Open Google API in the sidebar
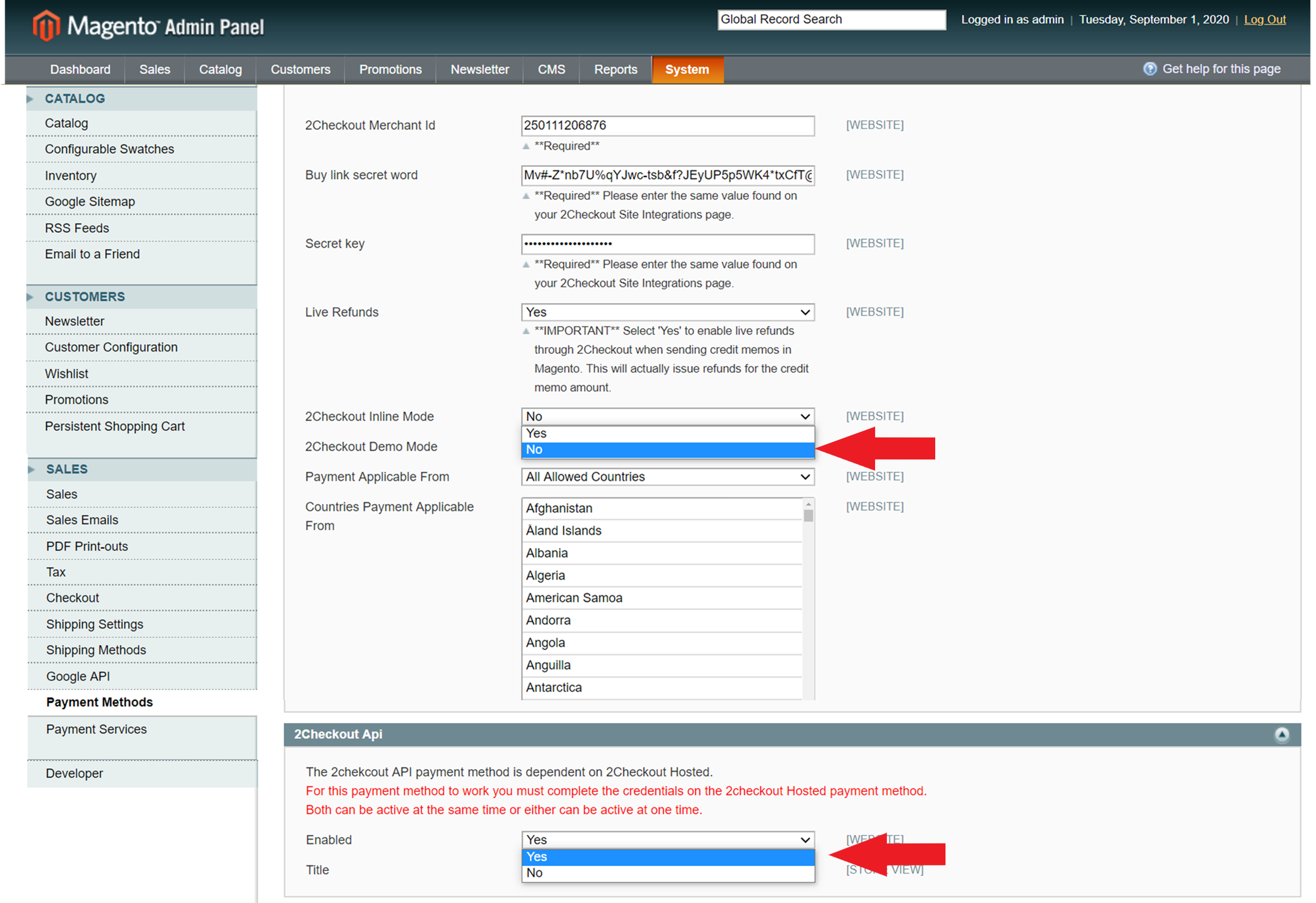The width and height of the screenshot is (1316, 903). point(142,677)
